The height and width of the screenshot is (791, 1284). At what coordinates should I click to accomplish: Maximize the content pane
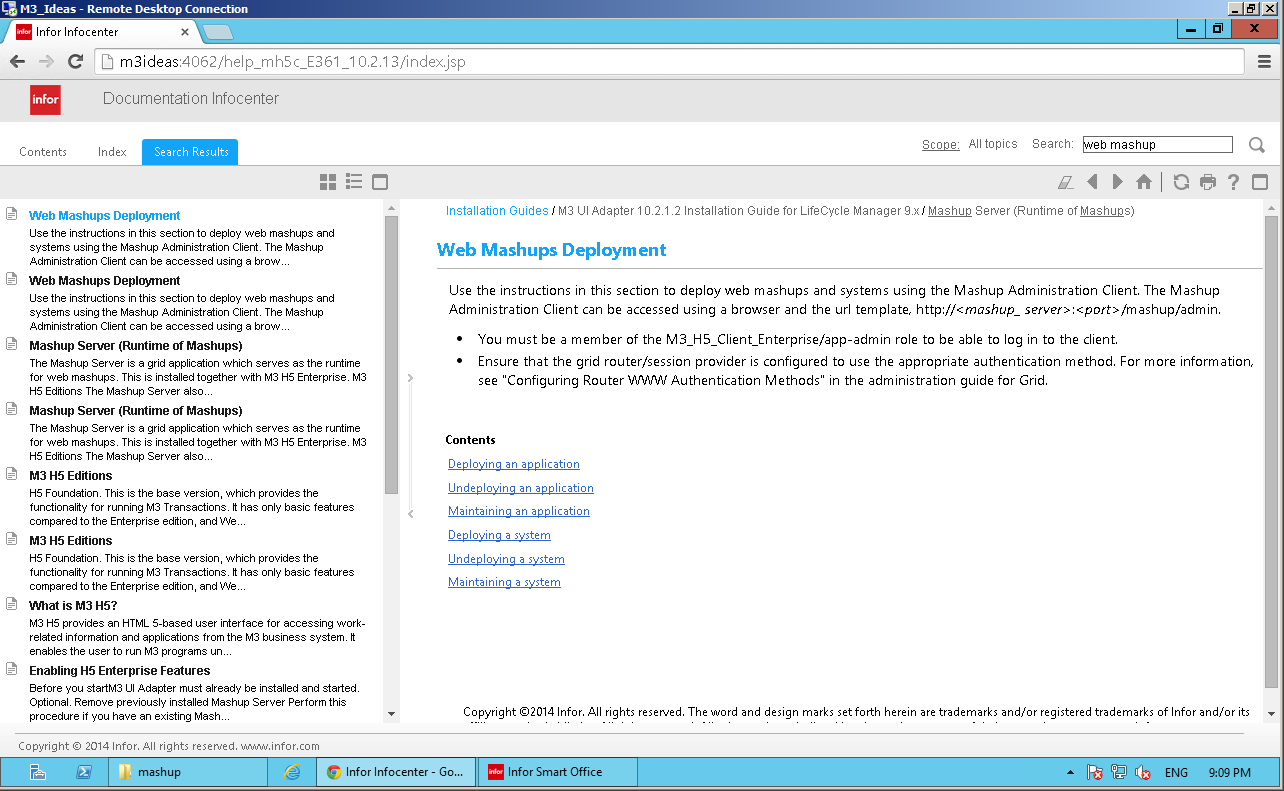[x=1260, y=182]
